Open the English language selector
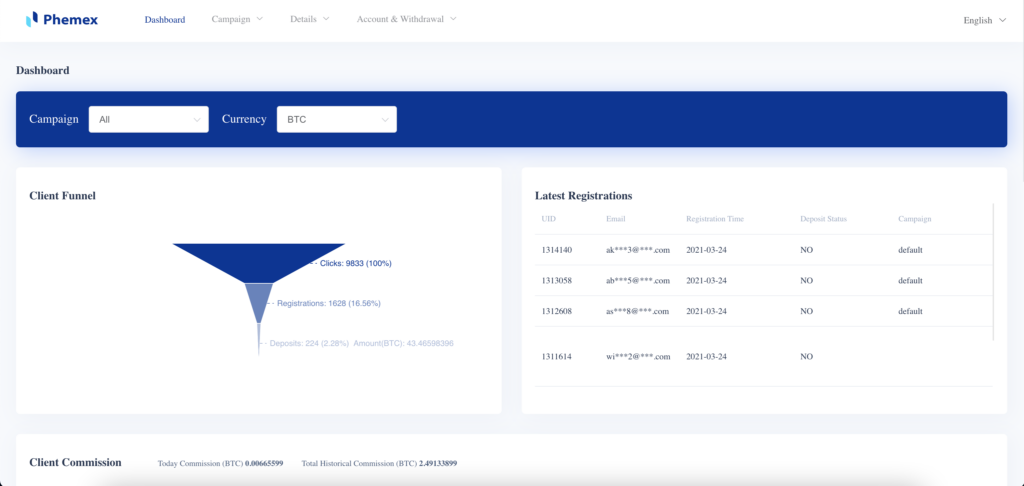 (x=984, y=20)
